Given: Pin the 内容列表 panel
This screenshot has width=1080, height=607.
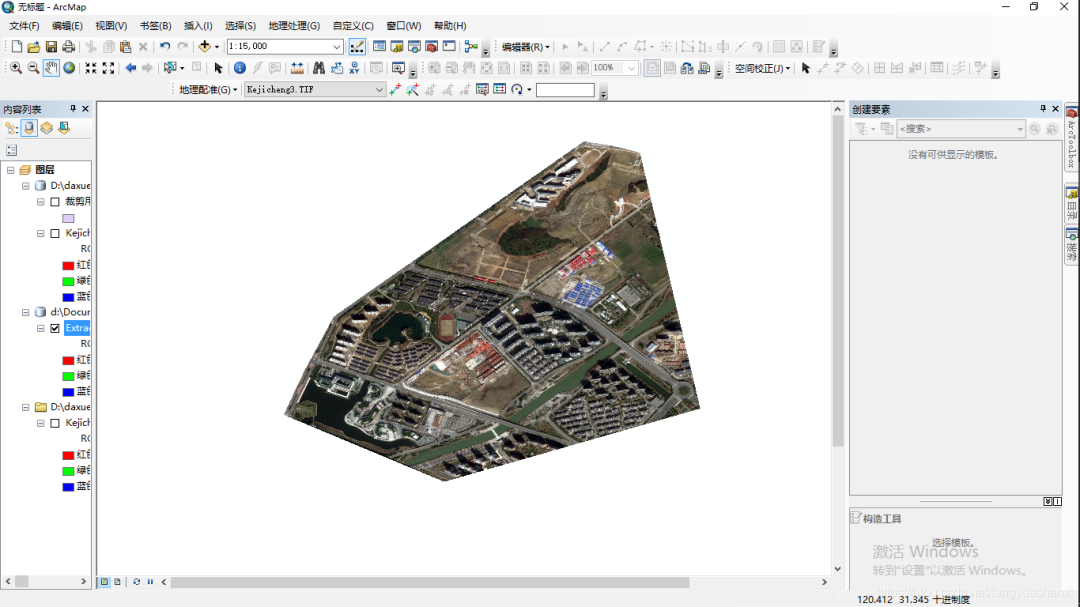Looking at the screenshot, I should (73, 109).
